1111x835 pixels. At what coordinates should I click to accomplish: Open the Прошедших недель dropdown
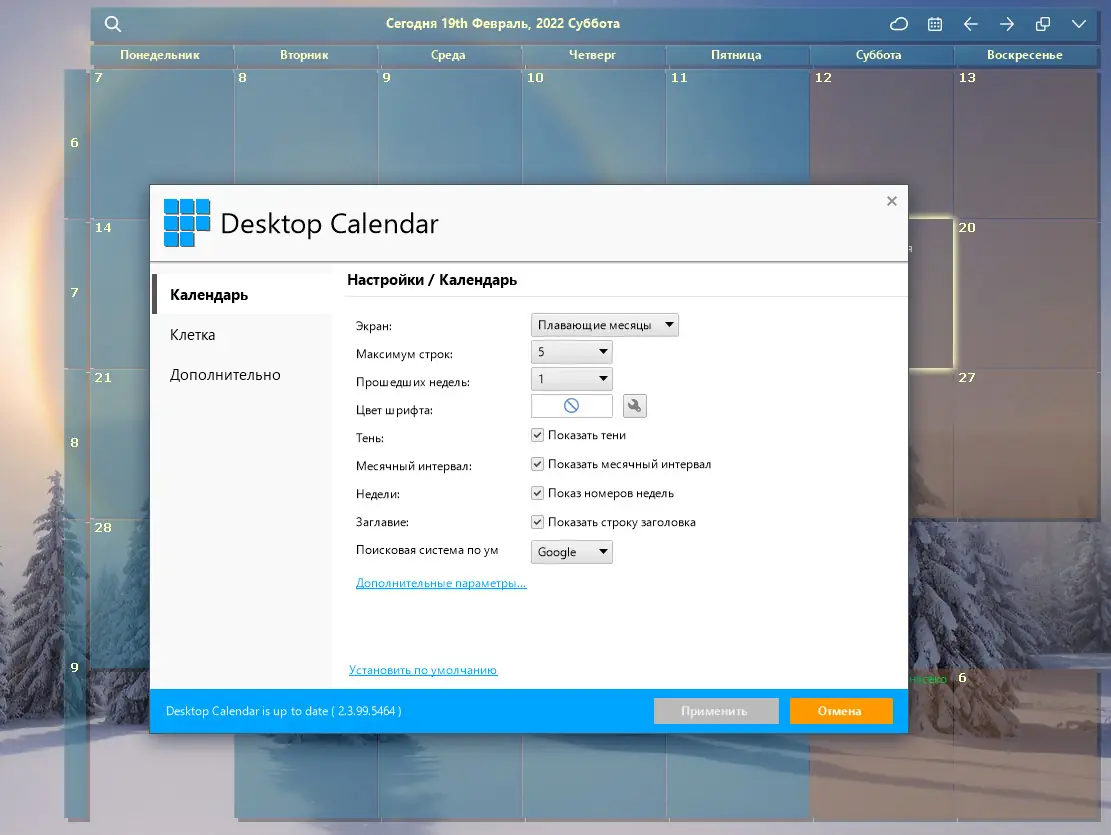(x=571, y=379)
